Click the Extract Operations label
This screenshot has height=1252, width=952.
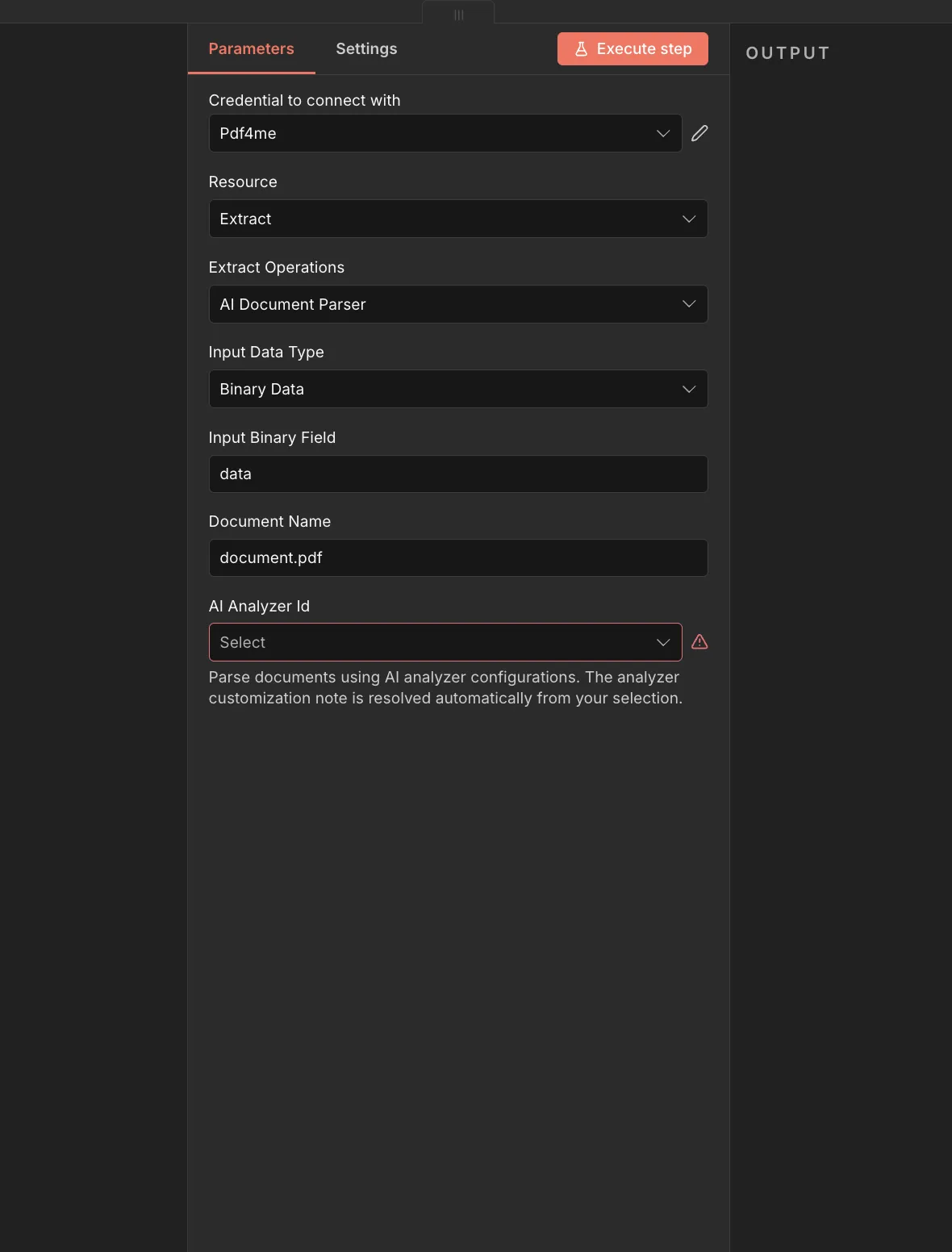click(x=277, y=267)
